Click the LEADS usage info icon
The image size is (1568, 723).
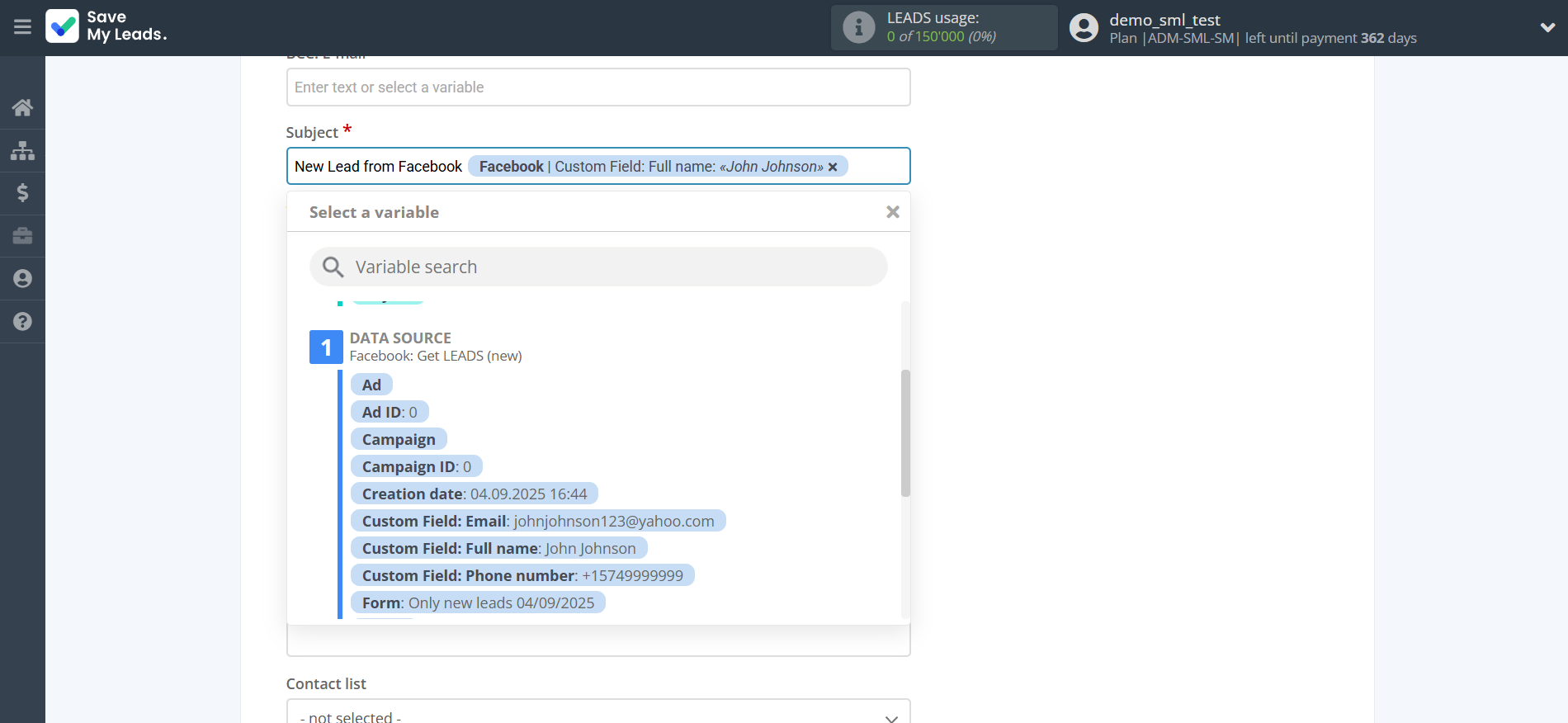click(x=858, y=27)
